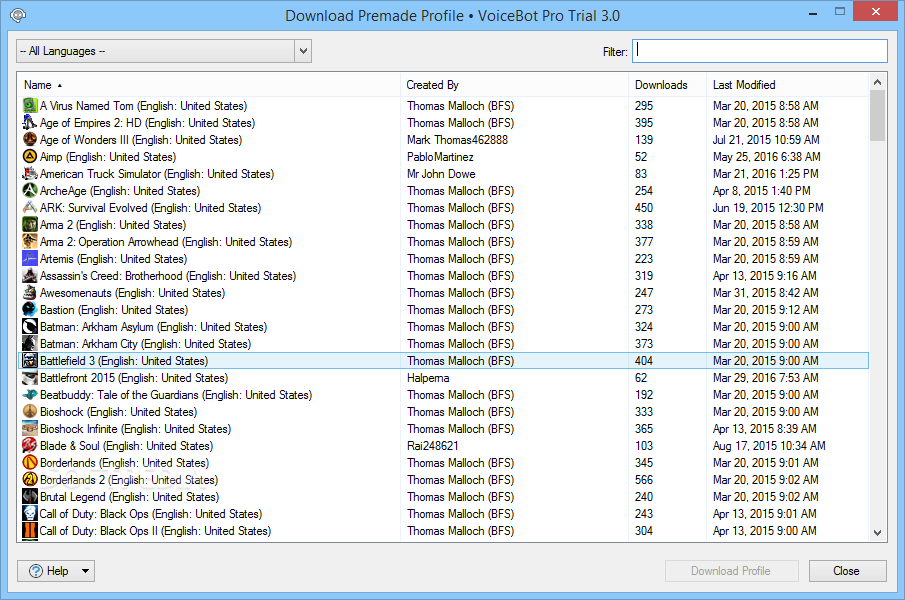Close the window using title bar X
The height and width of the screenshot is (600, 905).
point(876,11)
